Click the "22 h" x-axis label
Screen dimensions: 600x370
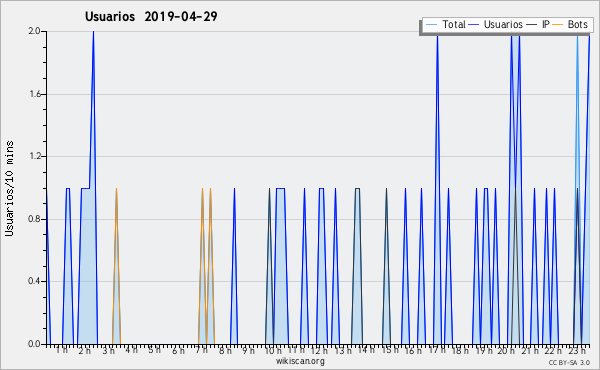pos(553,350)
